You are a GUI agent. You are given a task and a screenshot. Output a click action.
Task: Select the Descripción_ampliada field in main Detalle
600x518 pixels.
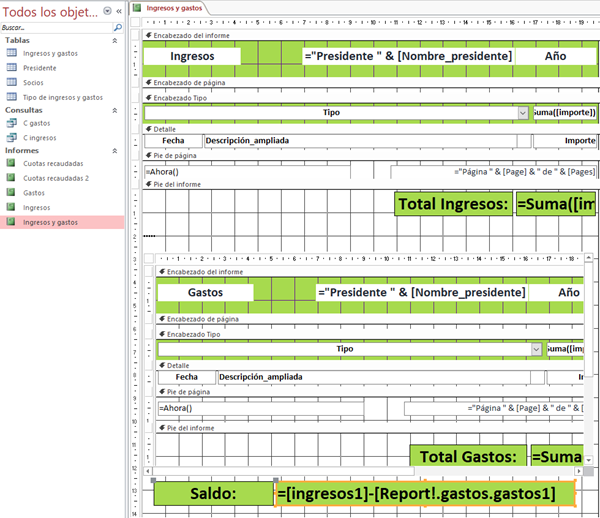click(361, 141)
